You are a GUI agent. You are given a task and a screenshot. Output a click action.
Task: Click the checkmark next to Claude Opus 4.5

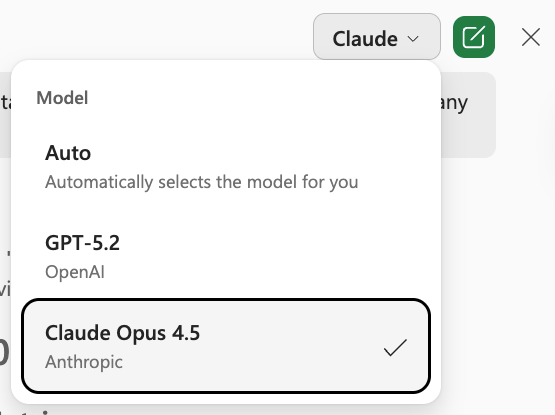pyautogui.click(x=395, y=347)
